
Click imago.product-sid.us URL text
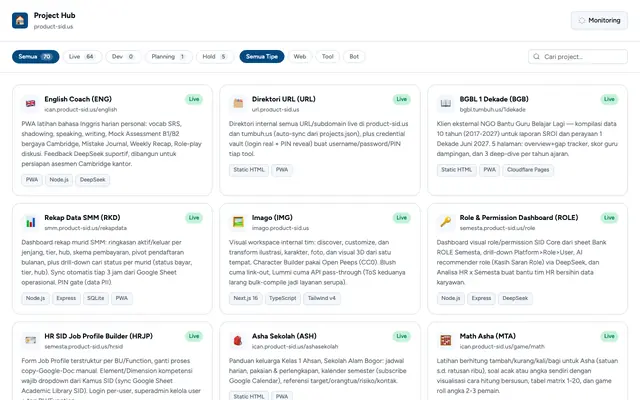pyautogui.click(x=280, y=228)
